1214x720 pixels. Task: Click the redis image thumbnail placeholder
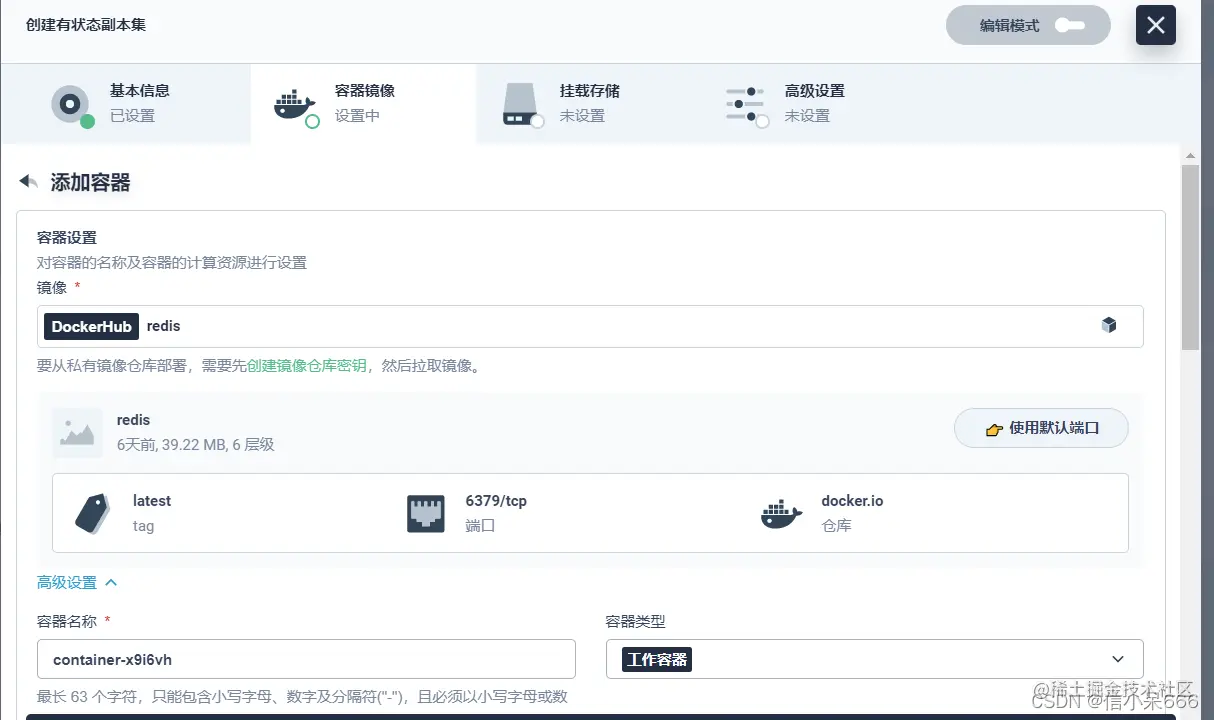click(77, 432)
